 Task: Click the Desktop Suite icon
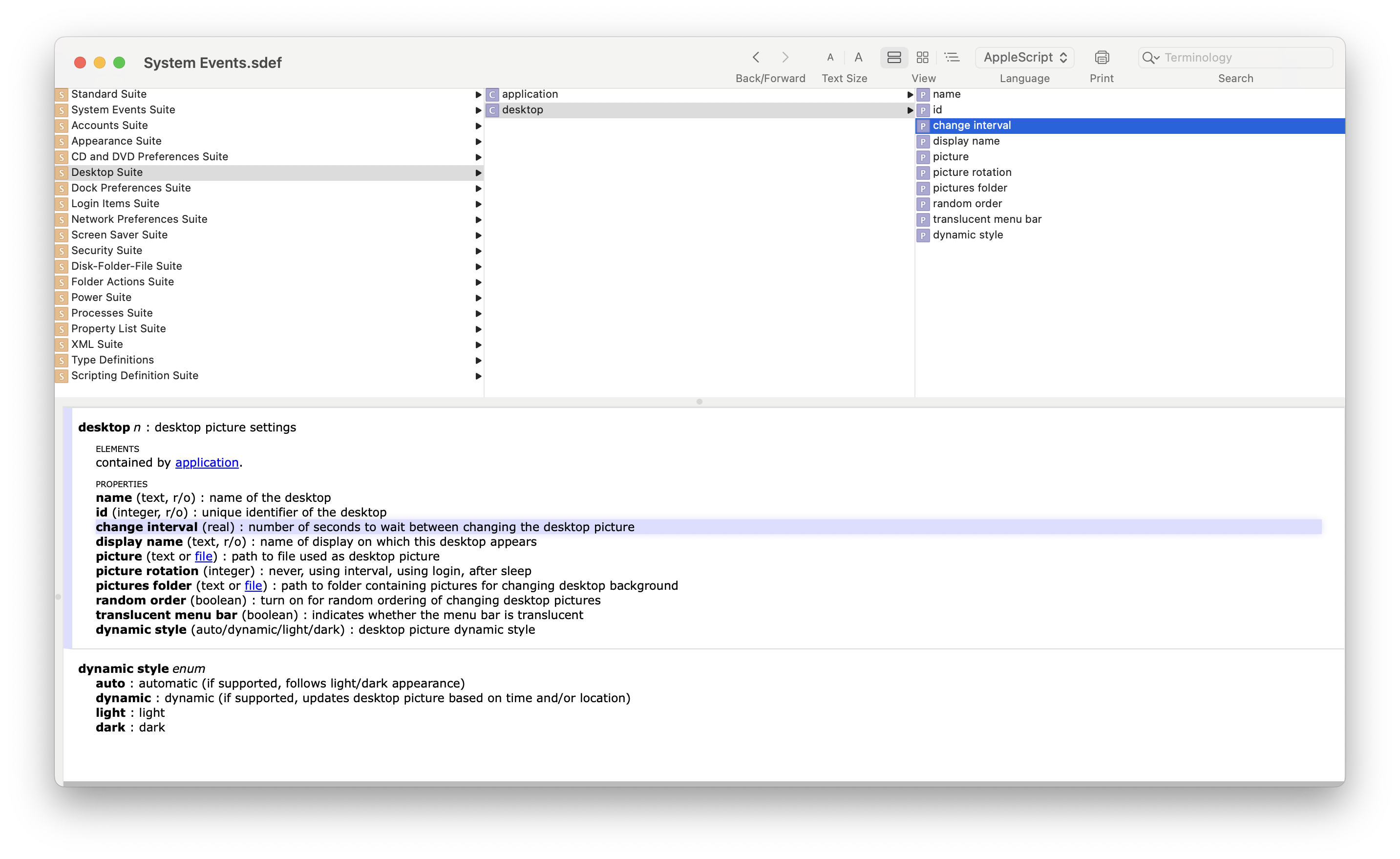click(62, 173)
